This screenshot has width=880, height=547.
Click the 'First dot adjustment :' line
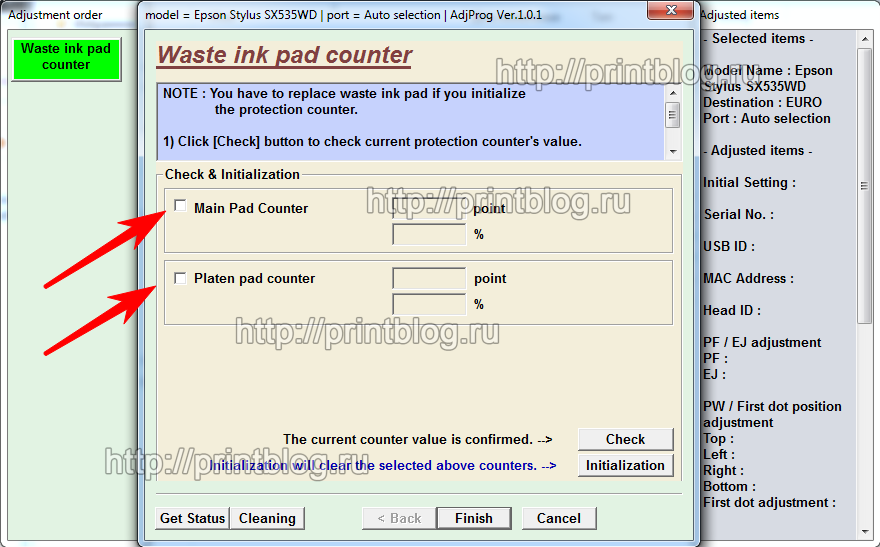pos(769,502)
